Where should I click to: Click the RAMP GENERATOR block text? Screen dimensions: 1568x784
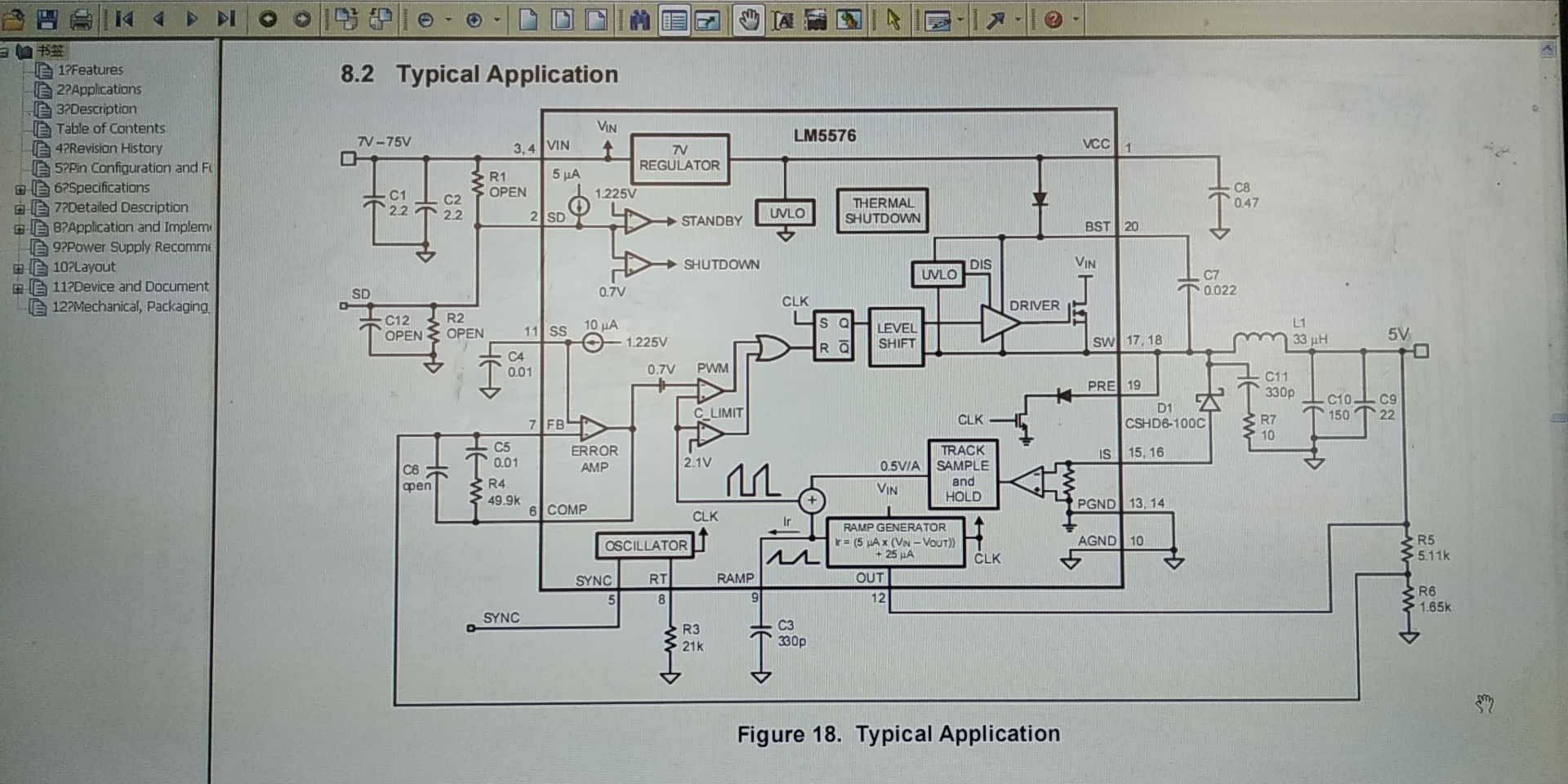[x=895, y=541]
